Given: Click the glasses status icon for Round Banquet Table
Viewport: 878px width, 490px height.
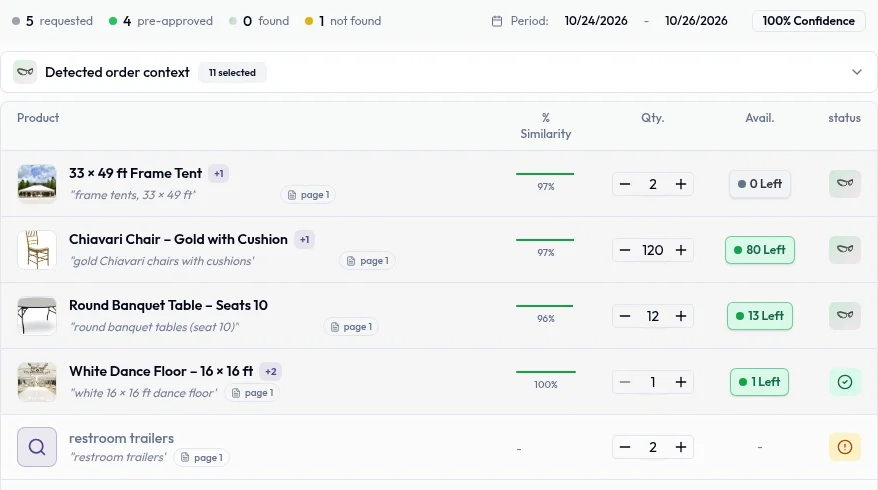Looking at the screenshot, I should click(845, 315).
